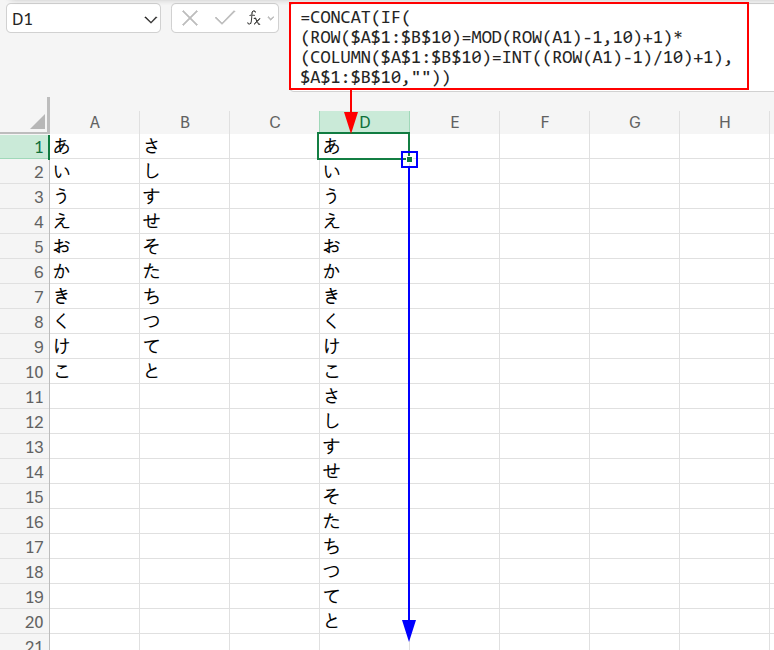Click cell A1 containing あ
Viewport: 774px width, 650px height.
tap(95, 147)
